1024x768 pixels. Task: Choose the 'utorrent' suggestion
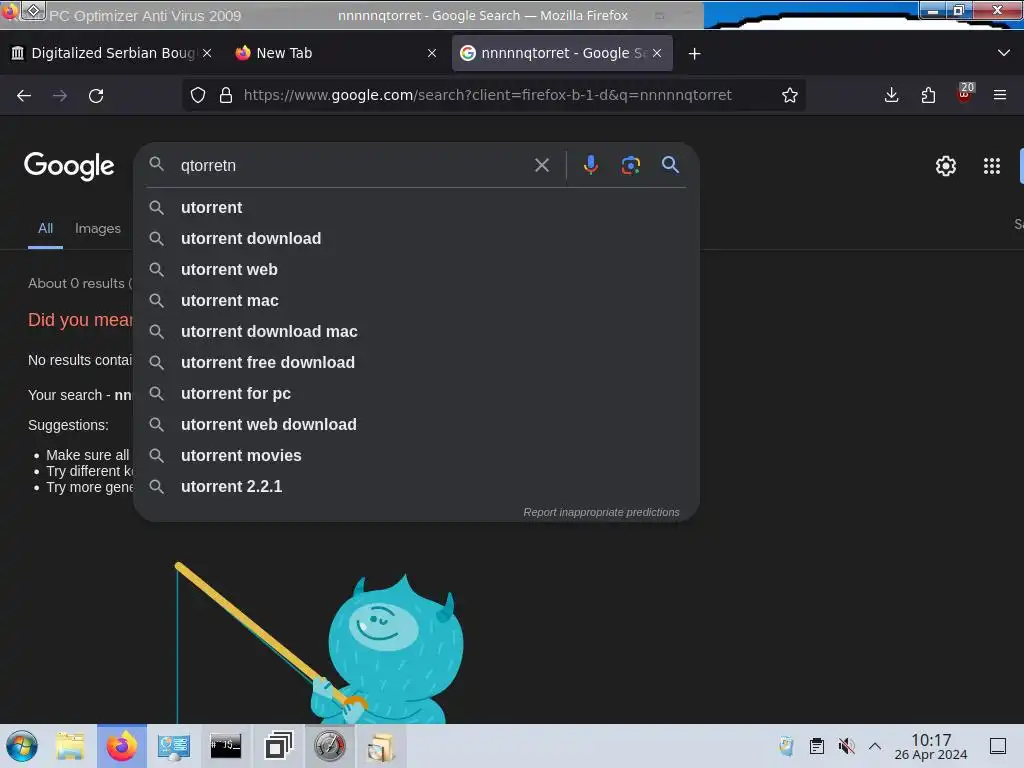(x=417, y=208)
